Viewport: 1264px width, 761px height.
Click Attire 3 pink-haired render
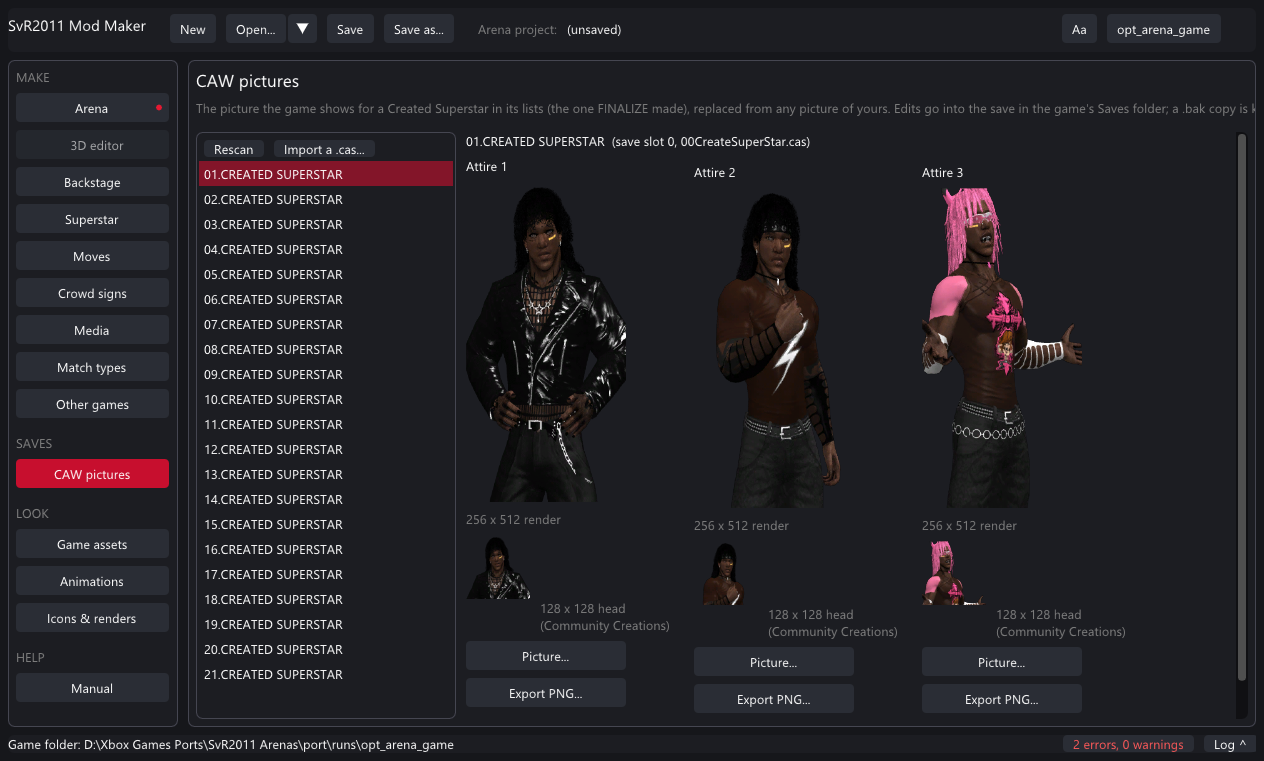1002,349
